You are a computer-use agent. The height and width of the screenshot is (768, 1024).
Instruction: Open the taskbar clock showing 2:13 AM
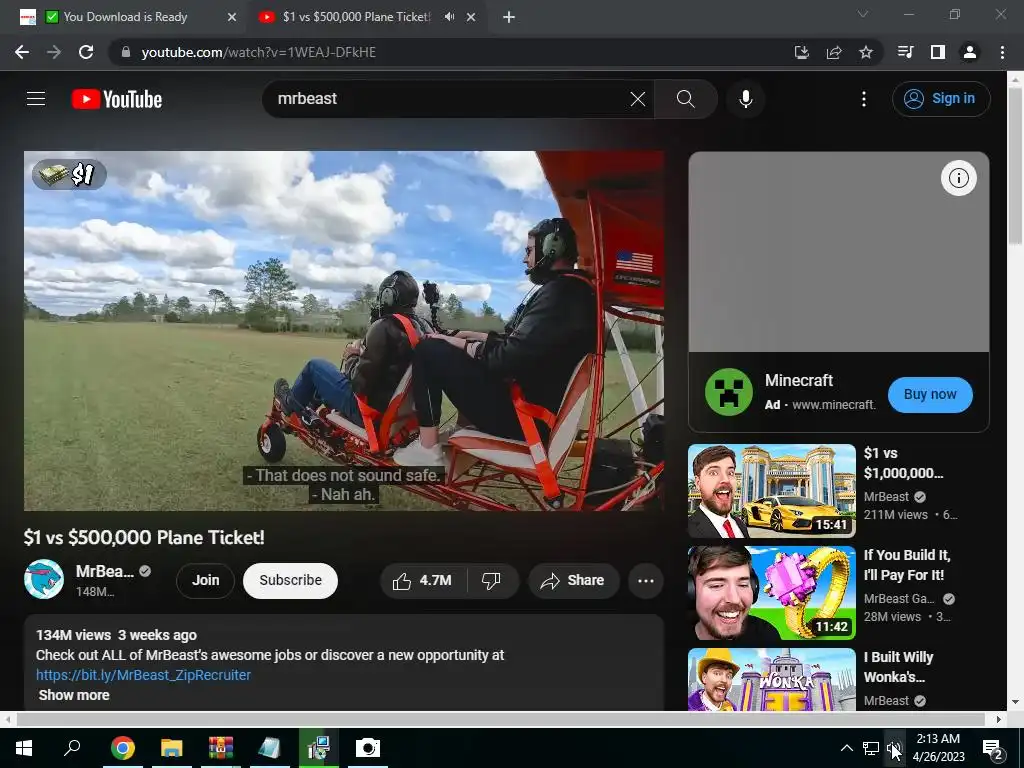pos(938,748)
